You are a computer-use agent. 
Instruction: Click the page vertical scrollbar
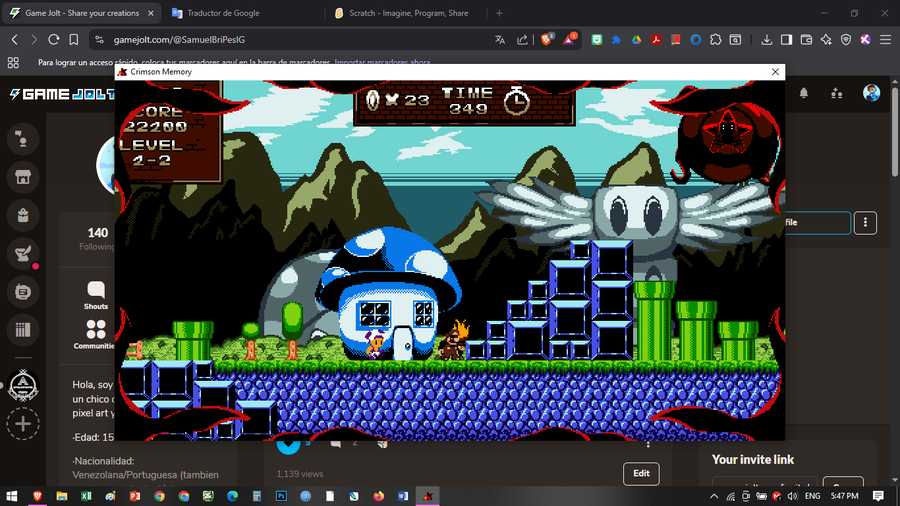coord(894,131)
